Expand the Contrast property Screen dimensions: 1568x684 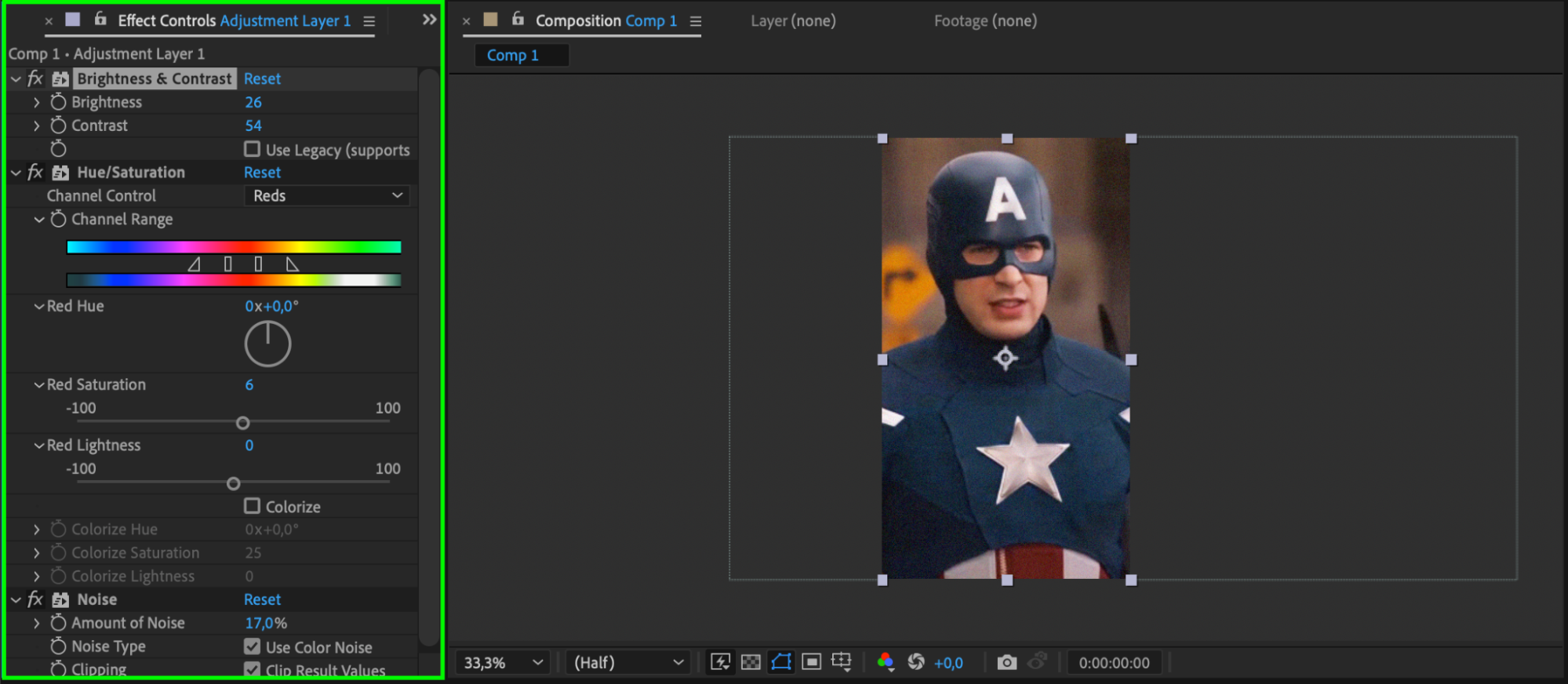36,126
